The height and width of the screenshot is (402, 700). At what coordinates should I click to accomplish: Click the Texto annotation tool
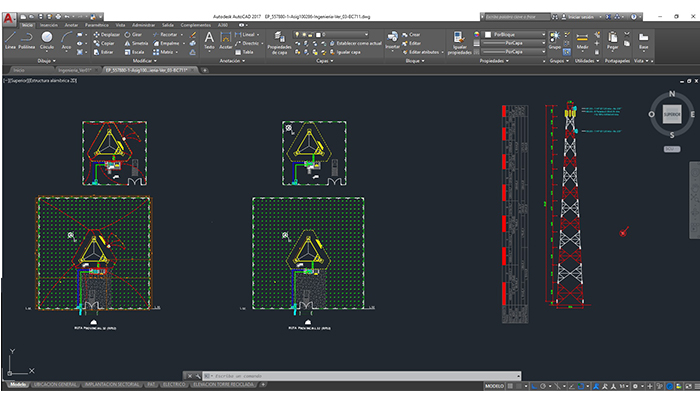click(x=209, y=38)
